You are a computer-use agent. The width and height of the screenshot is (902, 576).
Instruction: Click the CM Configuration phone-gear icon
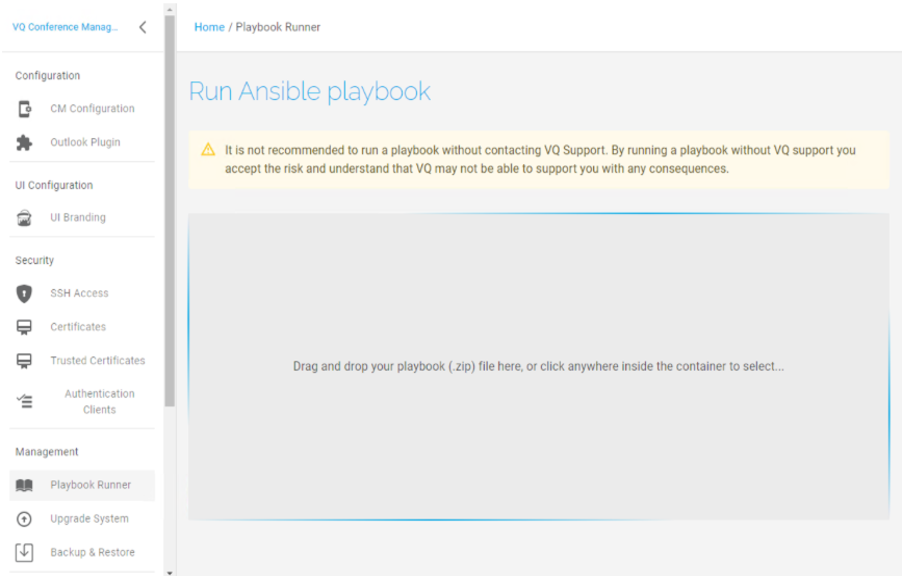[x=24, y=109]
